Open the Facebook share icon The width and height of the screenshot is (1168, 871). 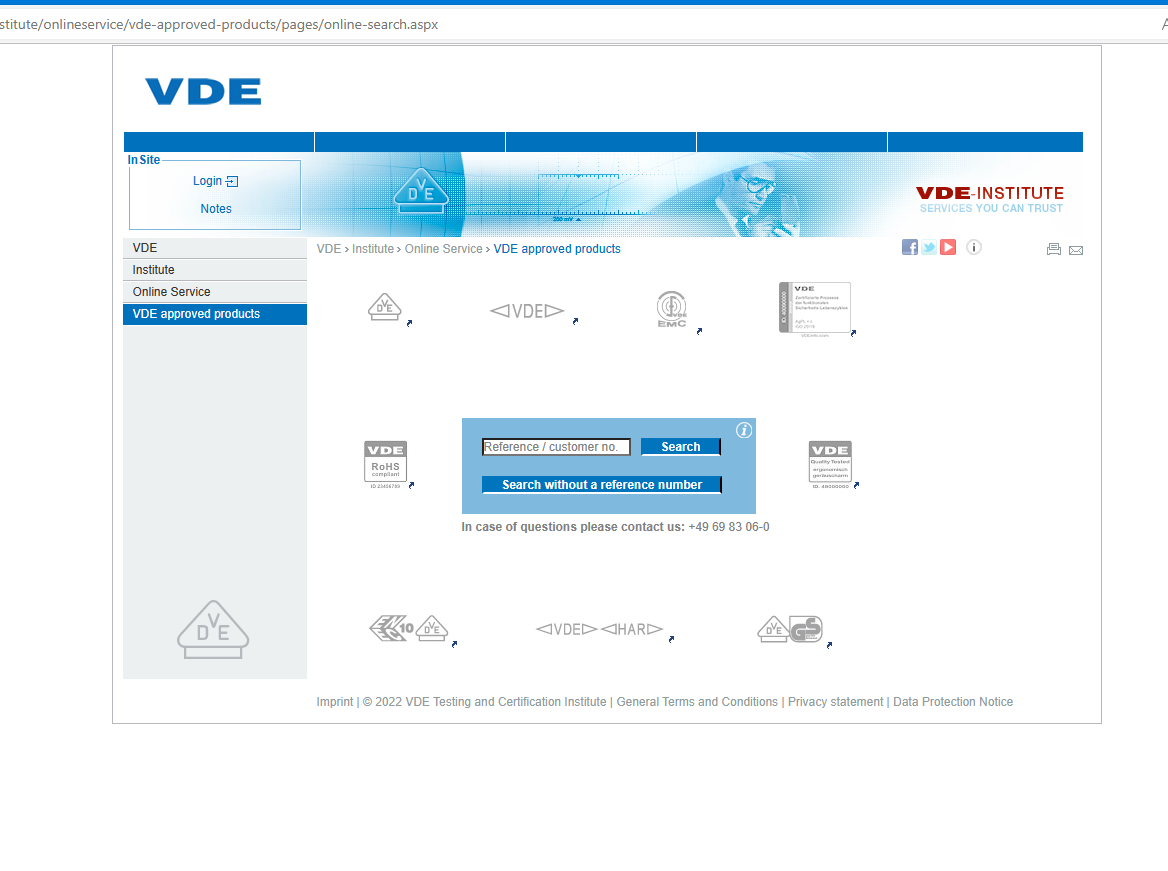click(x=910, y=247)
